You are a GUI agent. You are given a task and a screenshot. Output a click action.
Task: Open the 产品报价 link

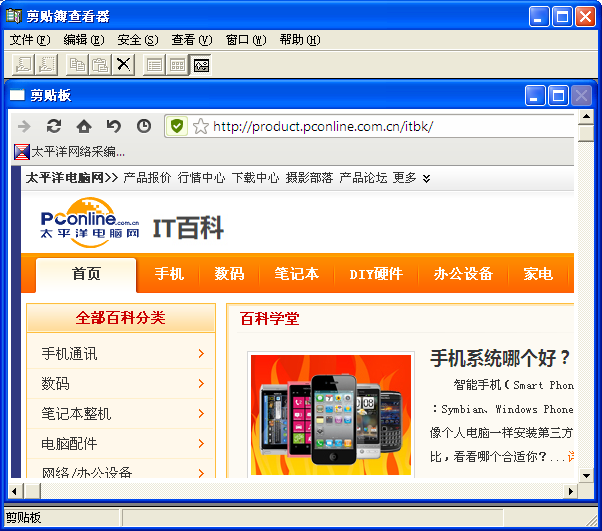click(x=147, y=178)
